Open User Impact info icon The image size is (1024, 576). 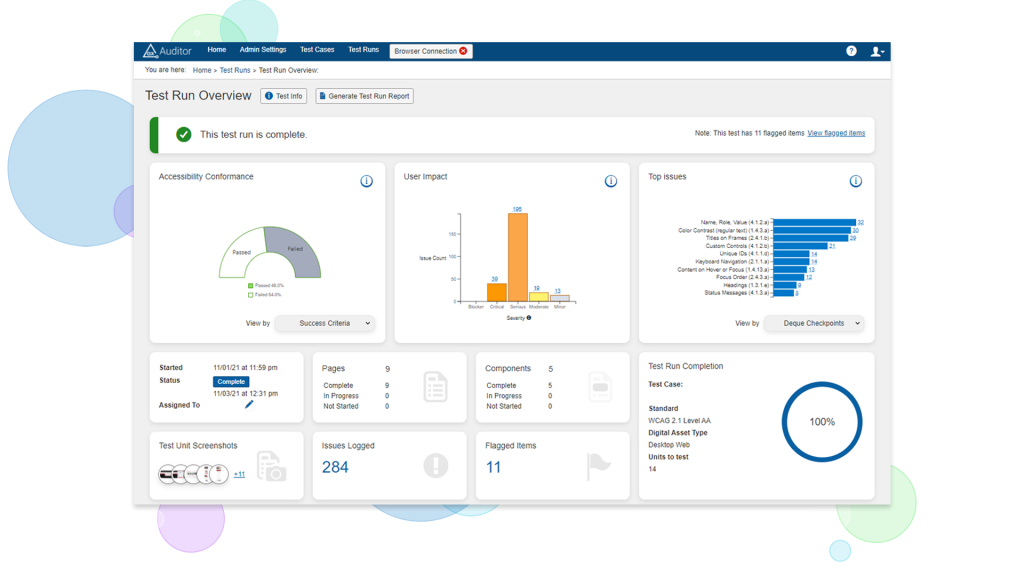coord(611,181)
